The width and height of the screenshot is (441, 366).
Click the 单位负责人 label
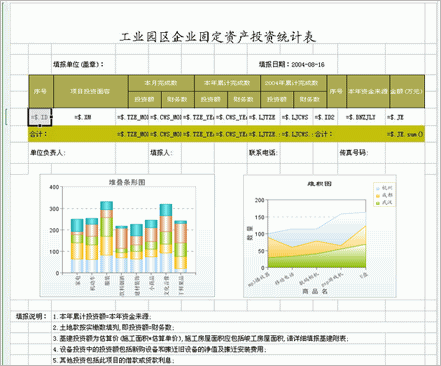pyautogui.click(x=48, y=153)
